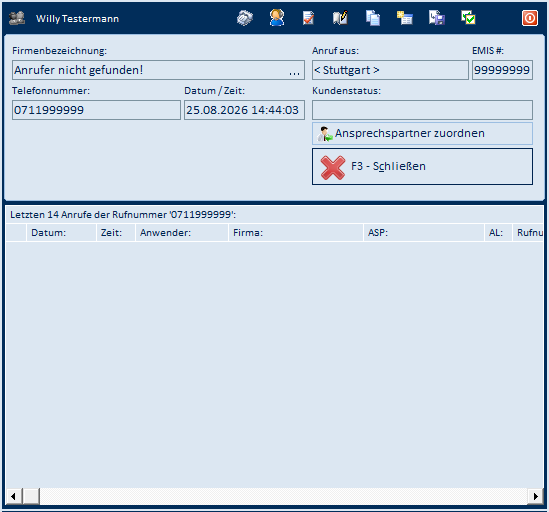The image size is (549, 512).
Task: Open the headset agent icon
Action: [277, 18]
